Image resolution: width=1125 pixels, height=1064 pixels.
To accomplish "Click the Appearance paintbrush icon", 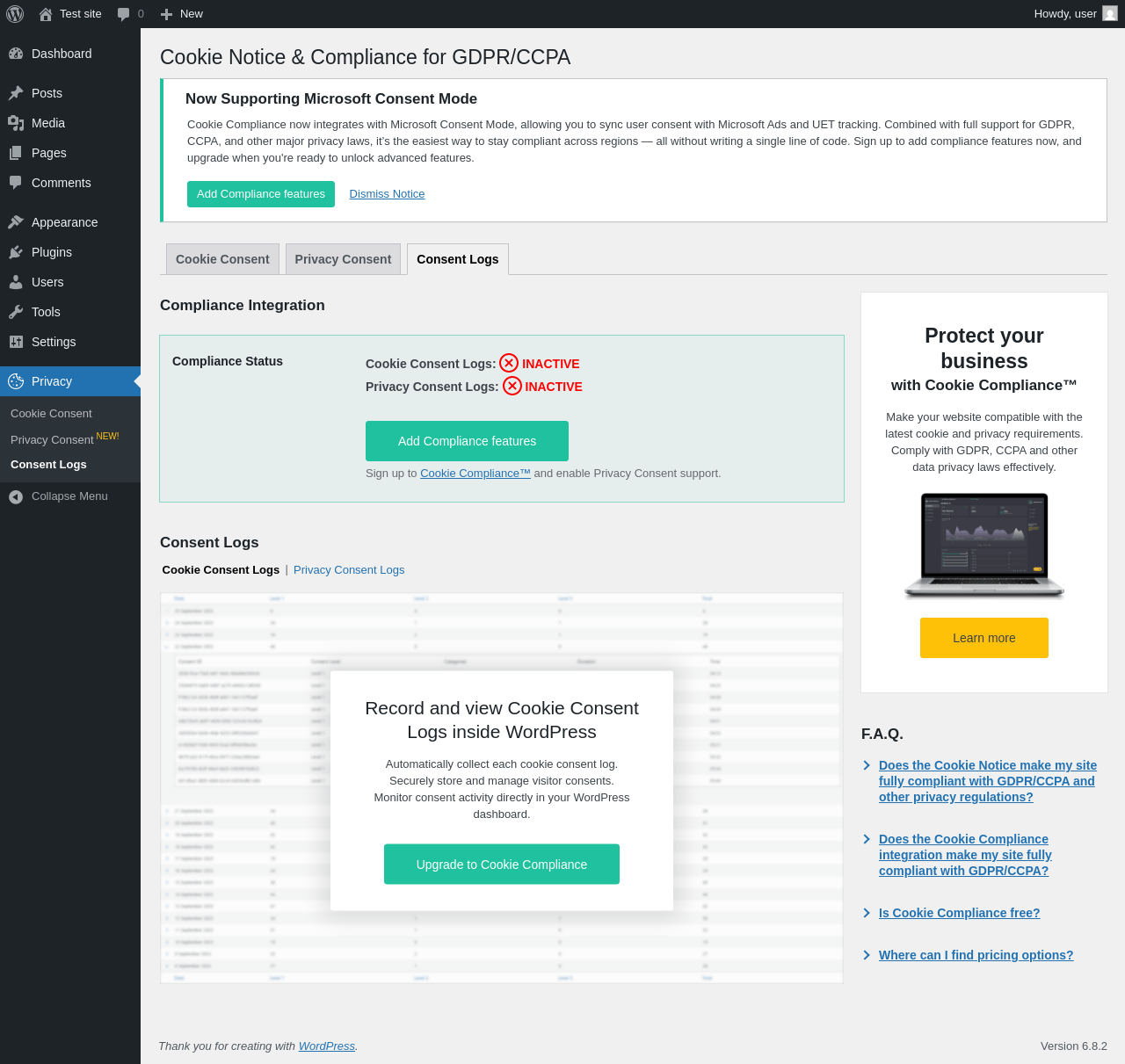I will click(x=16, y=222).
